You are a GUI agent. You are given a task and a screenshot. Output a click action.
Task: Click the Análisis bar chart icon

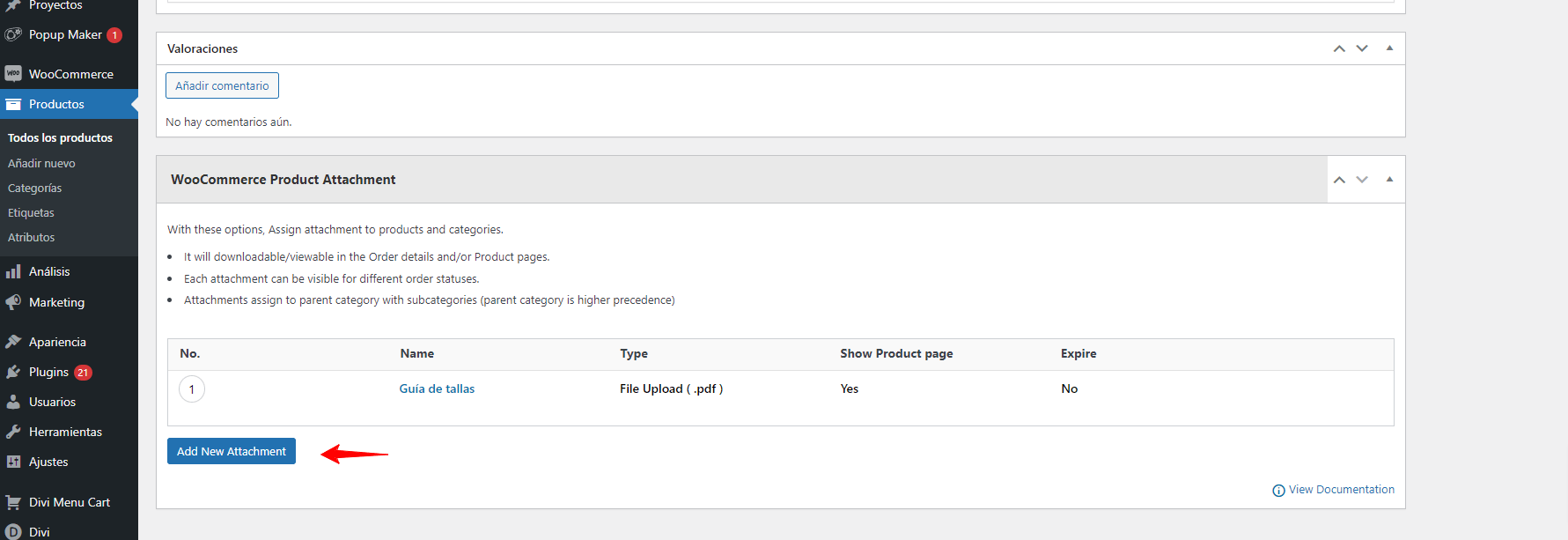[13, 271]
